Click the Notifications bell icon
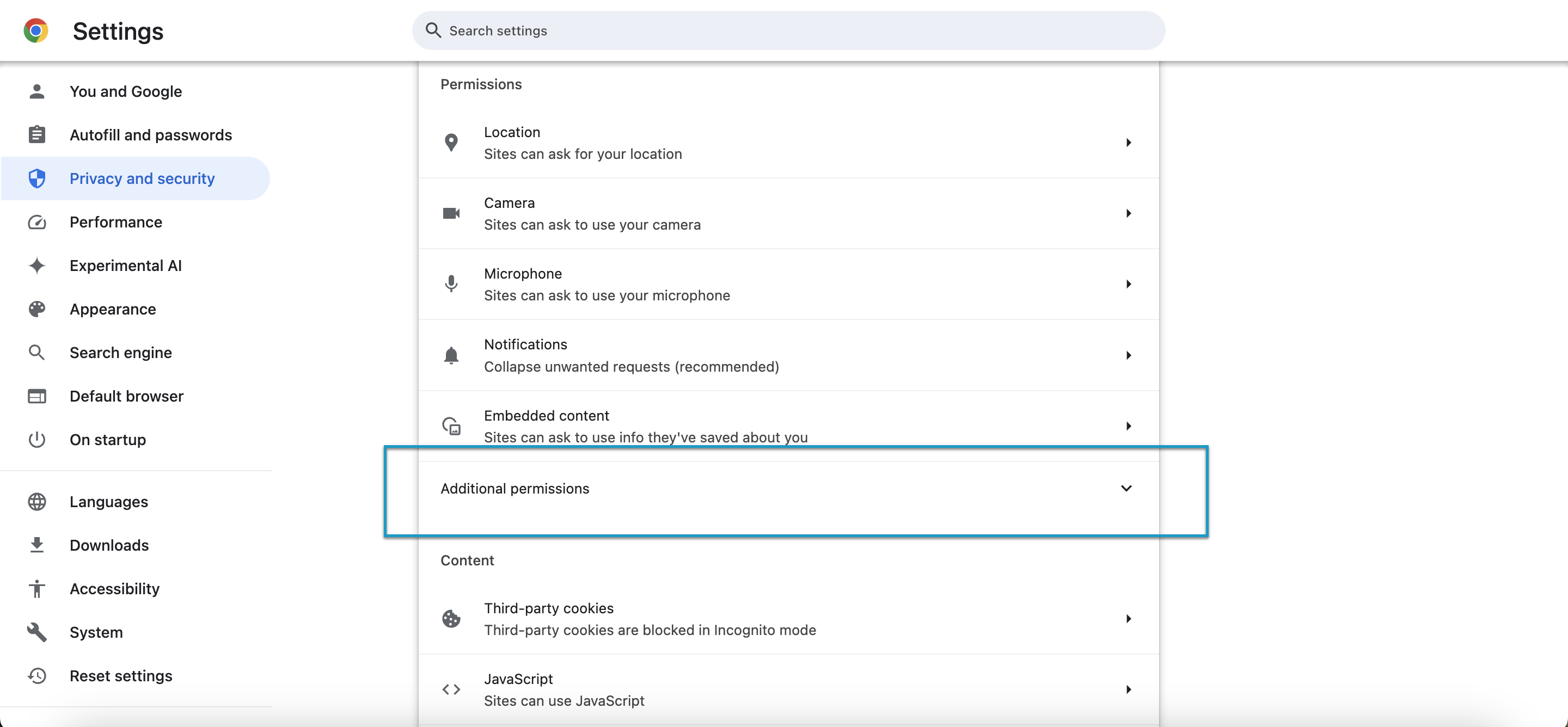This screenshot has width=1568, height=727. pyautogui.click(x=451, y=355)
